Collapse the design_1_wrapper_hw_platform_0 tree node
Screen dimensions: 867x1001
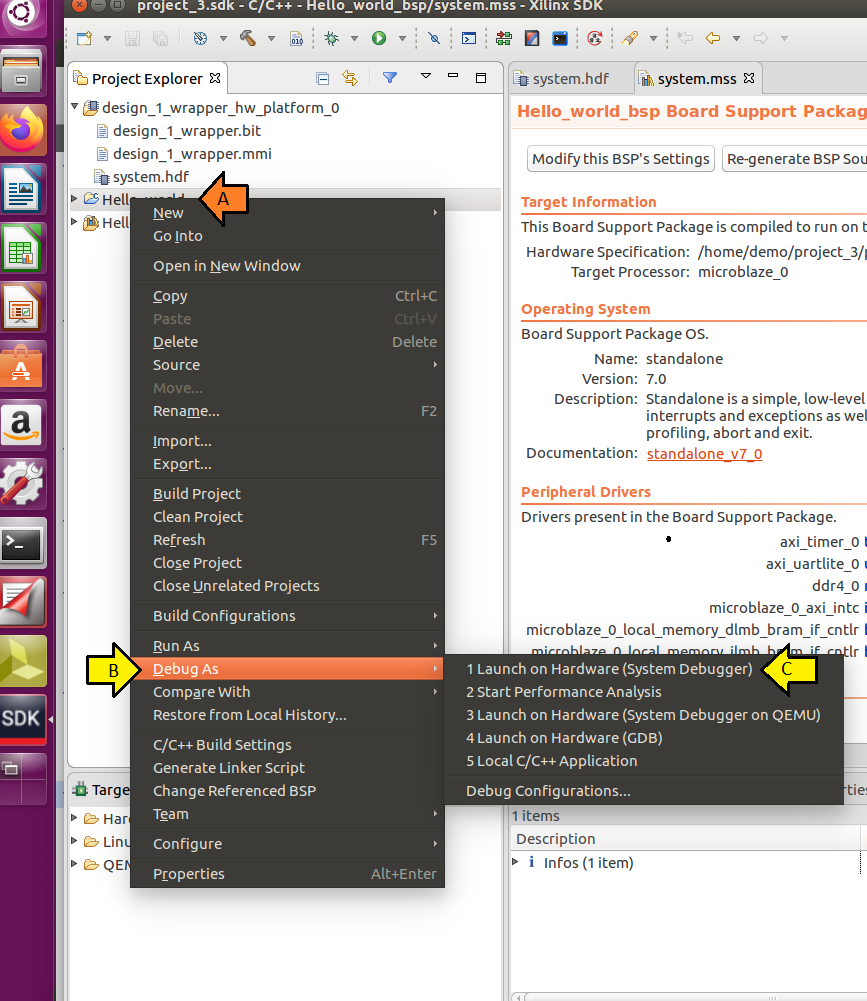(75, 107)
